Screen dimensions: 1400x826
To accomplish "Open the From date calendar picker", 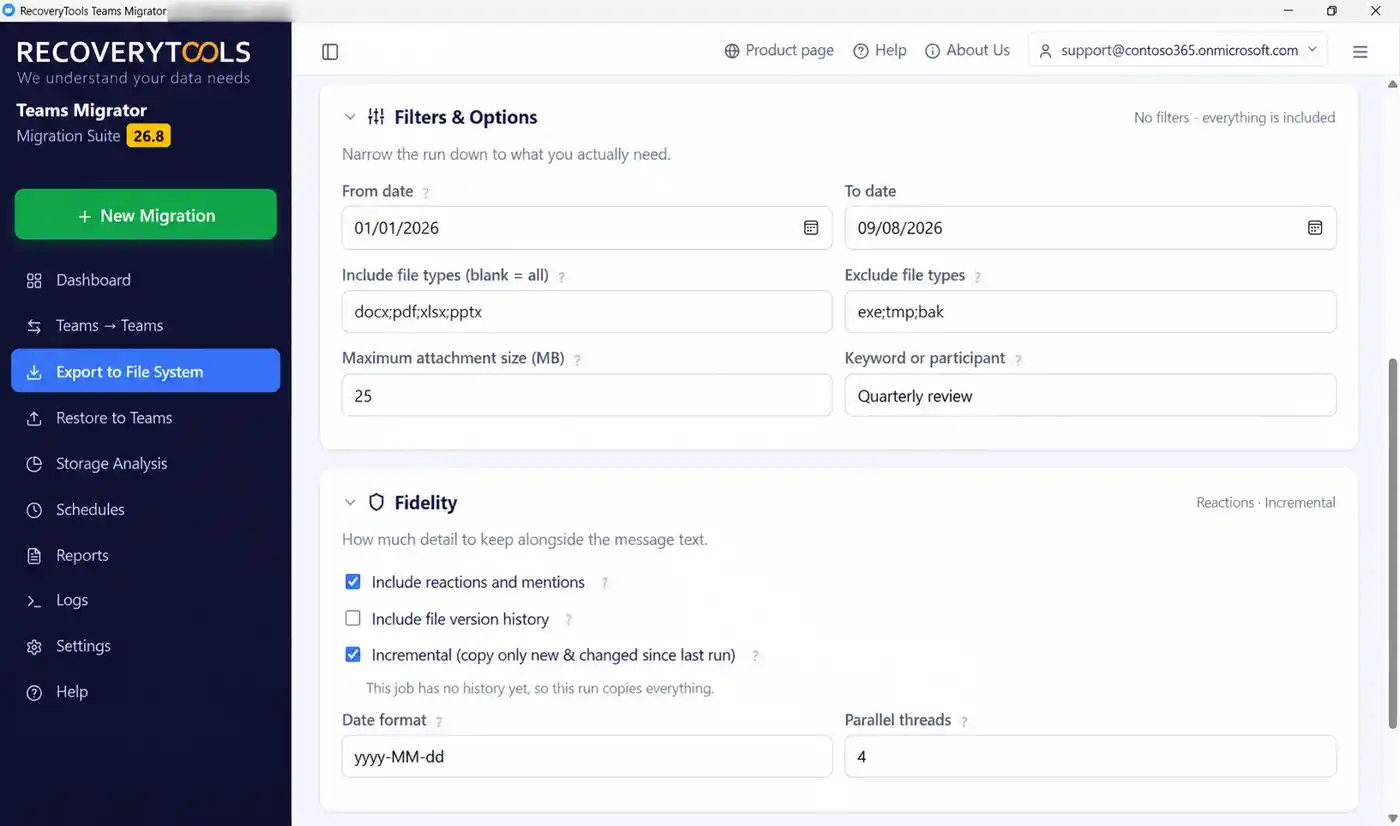I will tap(811, 228).
